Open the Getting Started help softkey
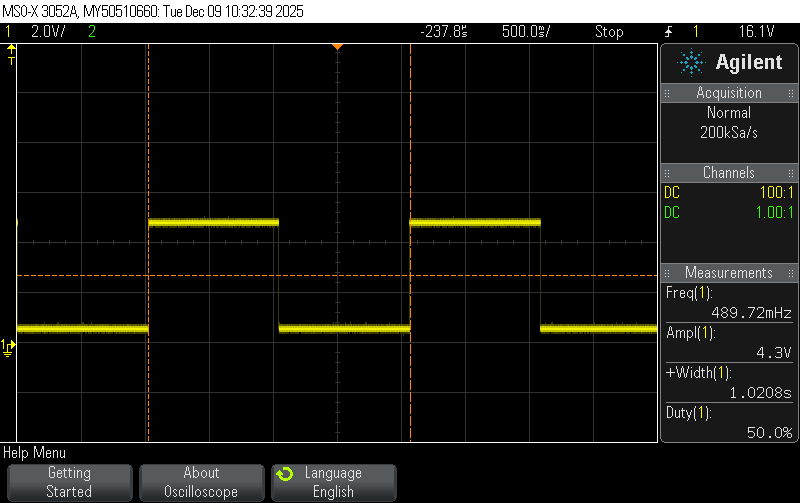This screenshot has height=503, width=800. coord(69,482)
